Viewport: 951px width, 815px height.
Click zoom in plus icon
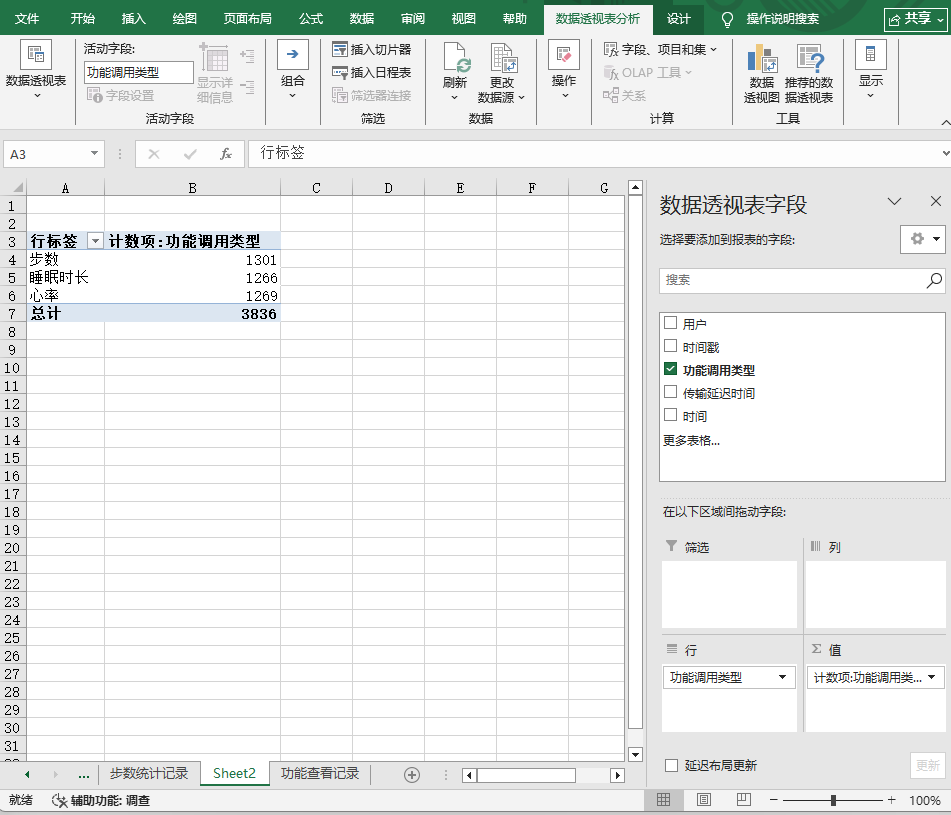[892, 800]
